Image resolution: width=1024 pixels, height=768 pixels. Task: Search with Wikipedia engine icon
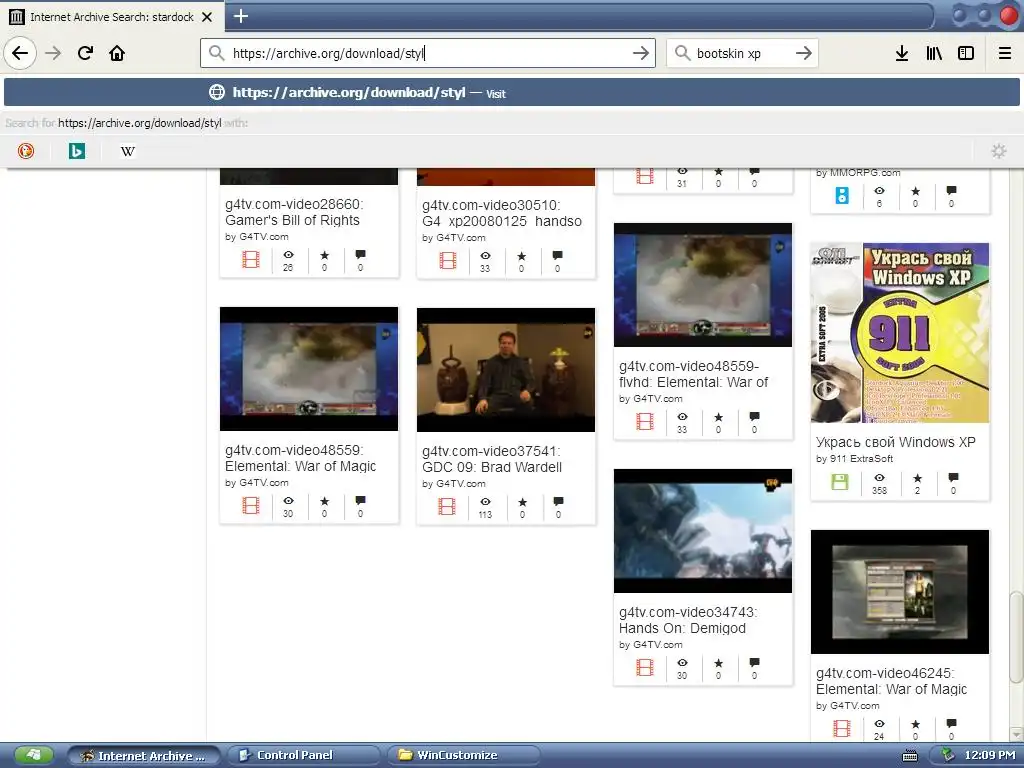128,151
